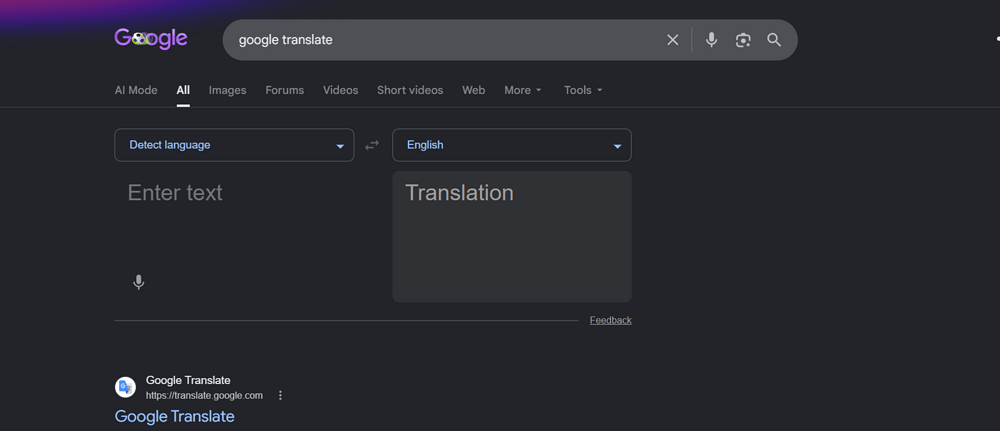1000x431 pixels.
Task: Switch to AI Mode tab
Action: (x=136, y=91)
